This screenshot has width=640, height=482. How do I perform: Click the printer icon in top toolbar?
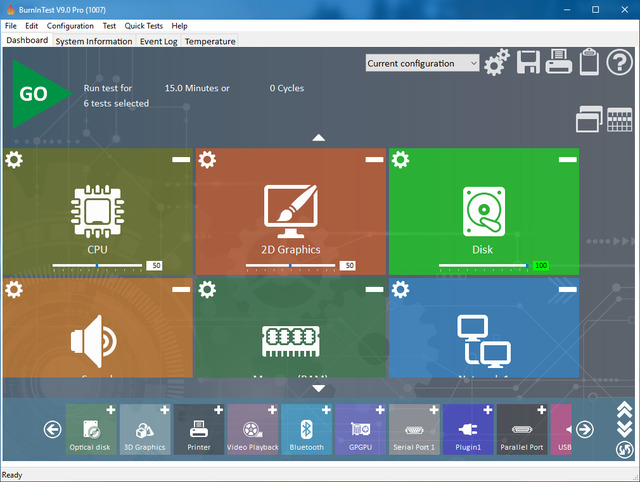559,64
